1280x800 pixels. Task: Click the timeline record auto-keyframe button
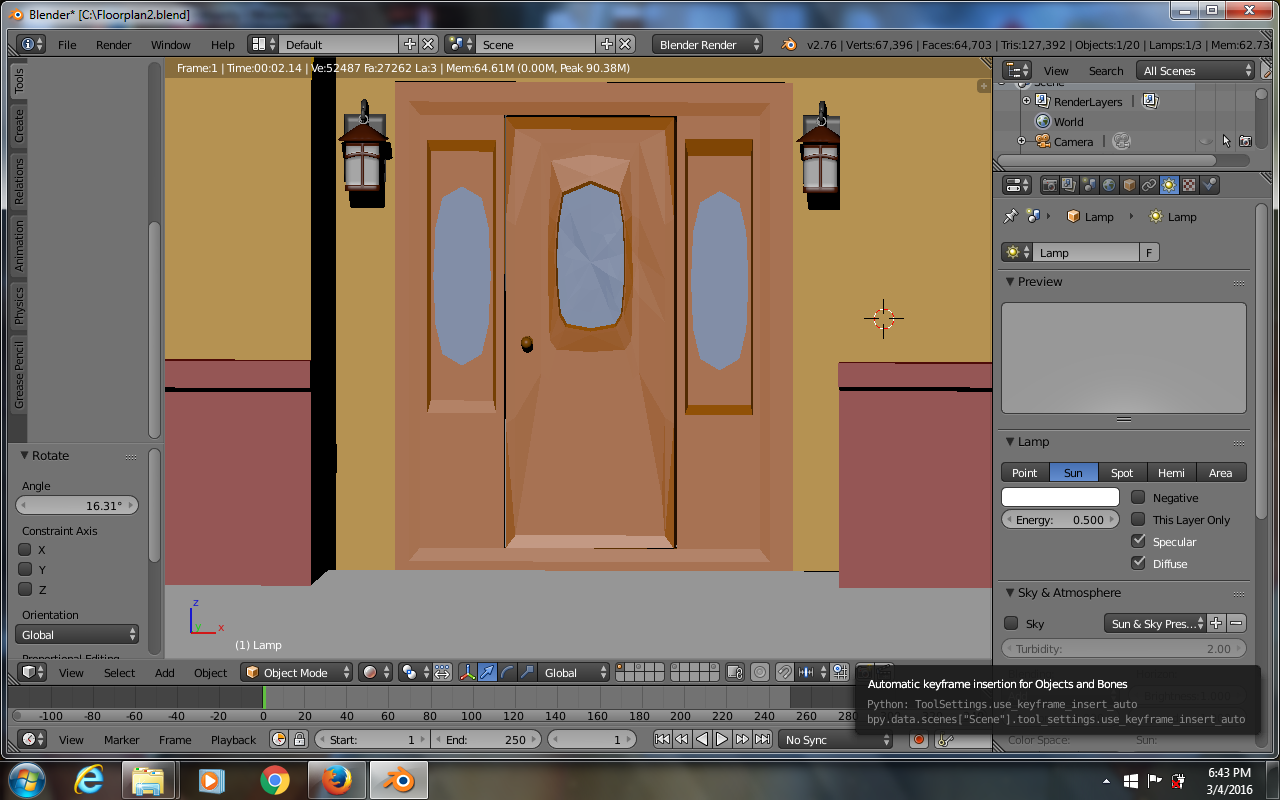919,740
